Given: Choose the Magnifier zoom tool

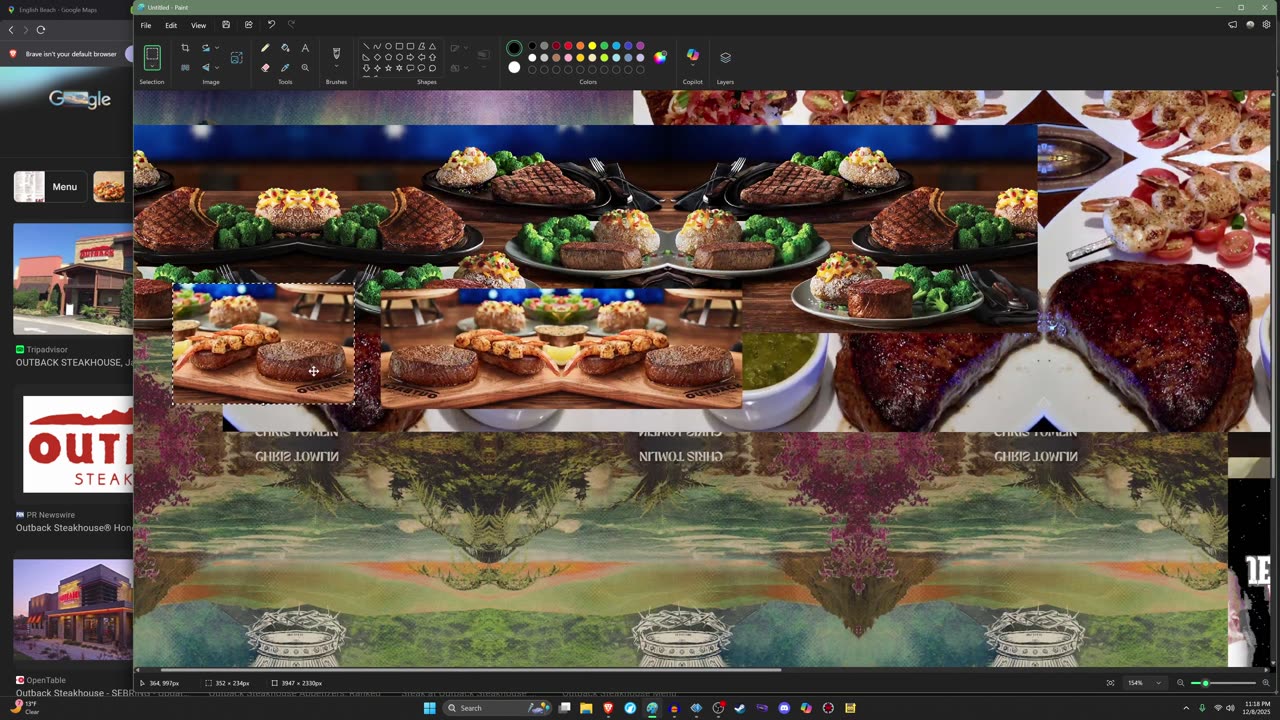Looking at the screenshot, I should pyautogui.click(x=305, y=68).
